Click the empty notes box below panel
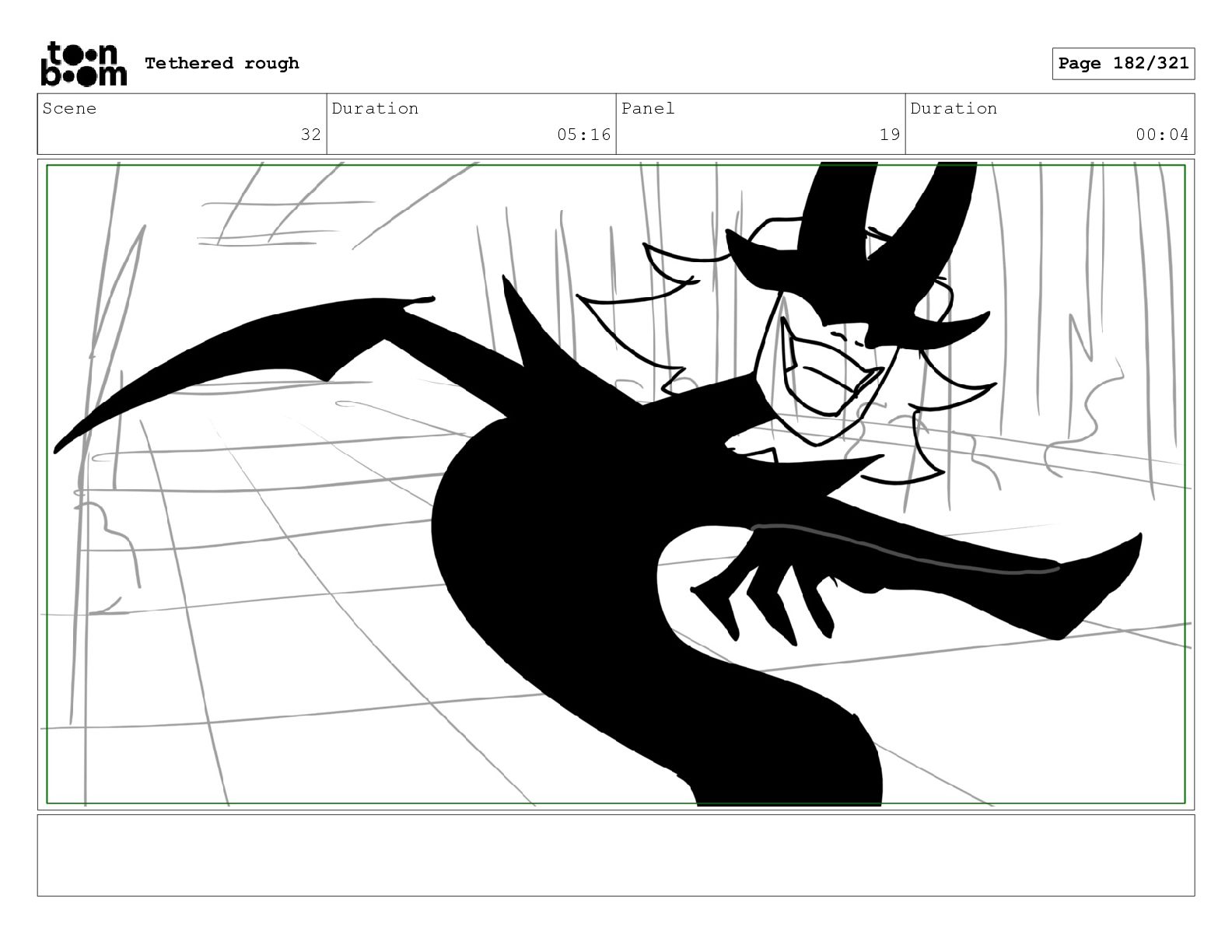The image size is (1232, 952). click(616, 855)
